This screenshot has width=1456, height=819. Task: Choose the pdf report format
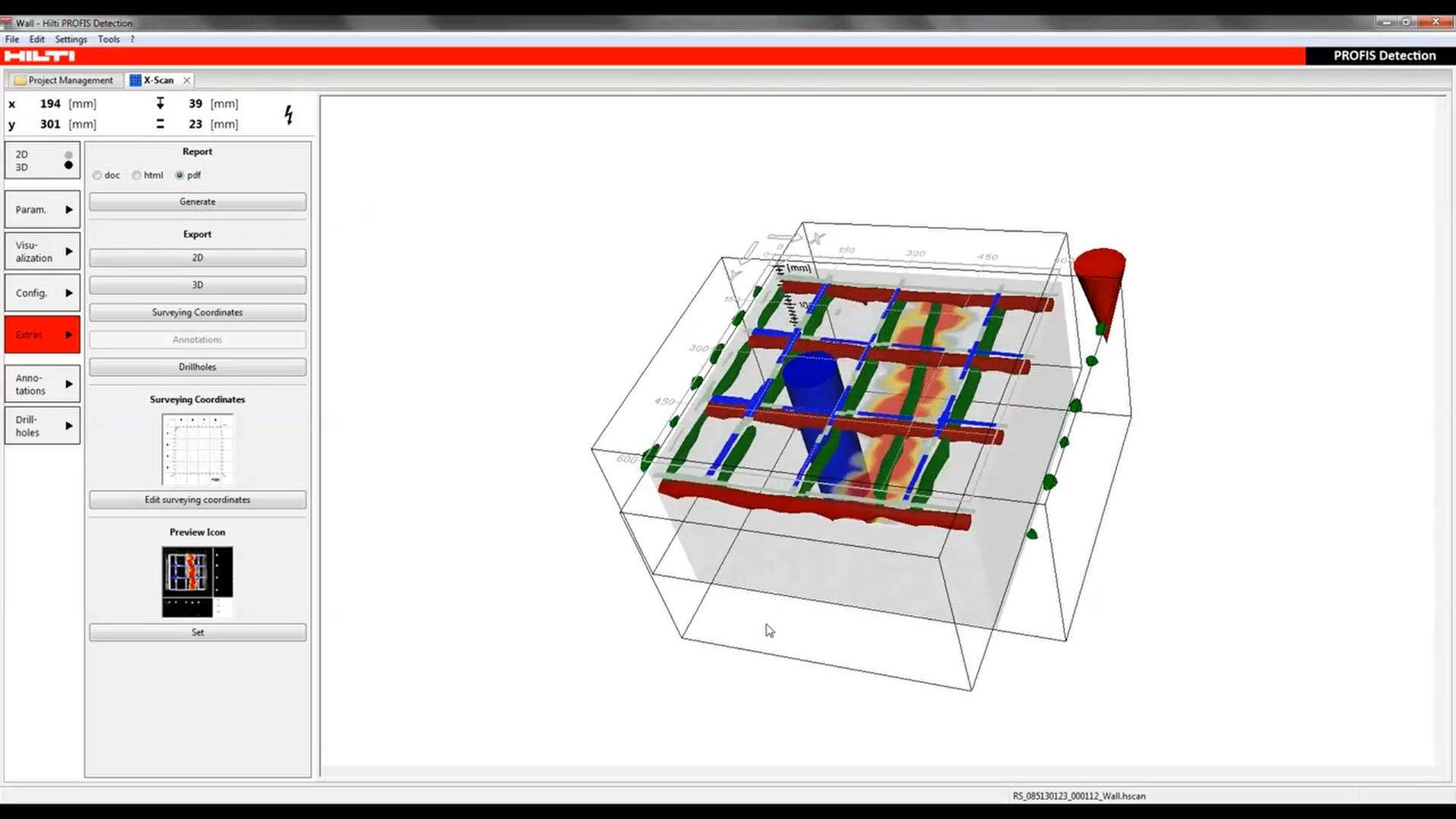180,175
